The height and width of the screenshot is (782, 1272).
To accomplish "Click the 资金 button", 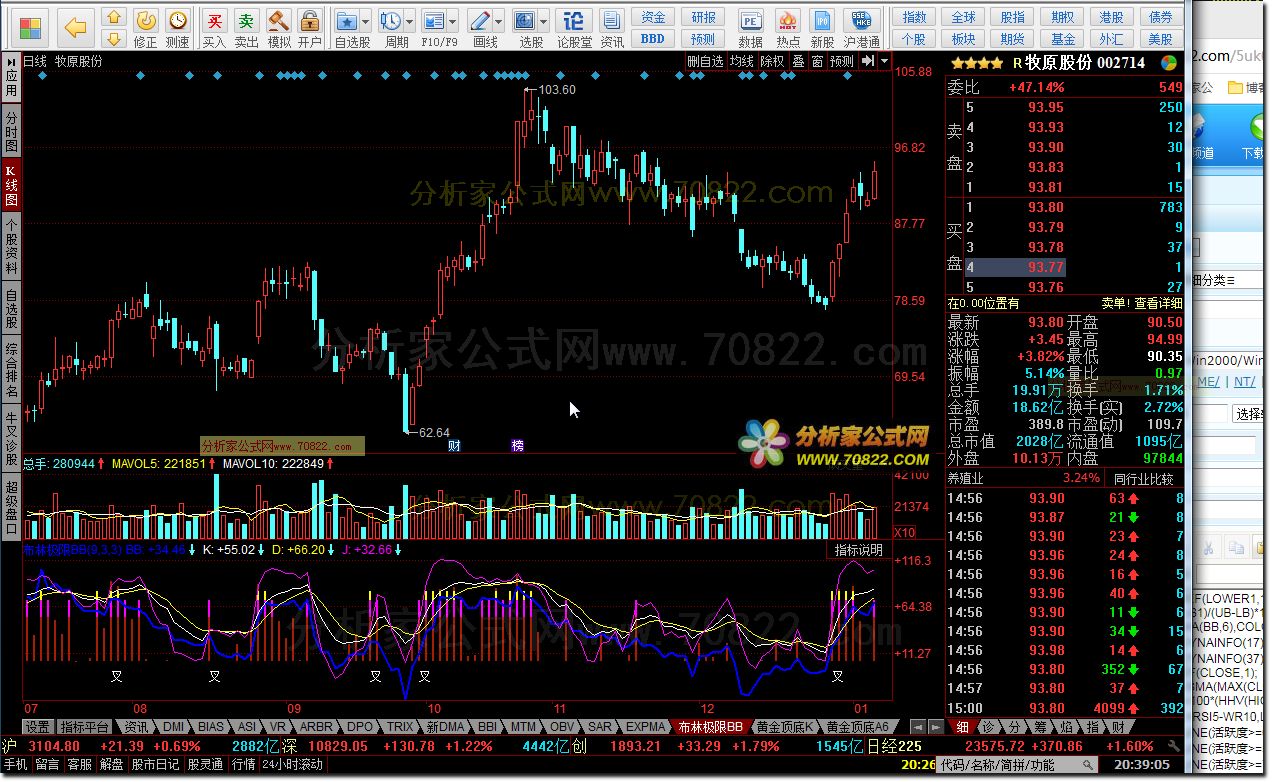I will tap(653, 17).
